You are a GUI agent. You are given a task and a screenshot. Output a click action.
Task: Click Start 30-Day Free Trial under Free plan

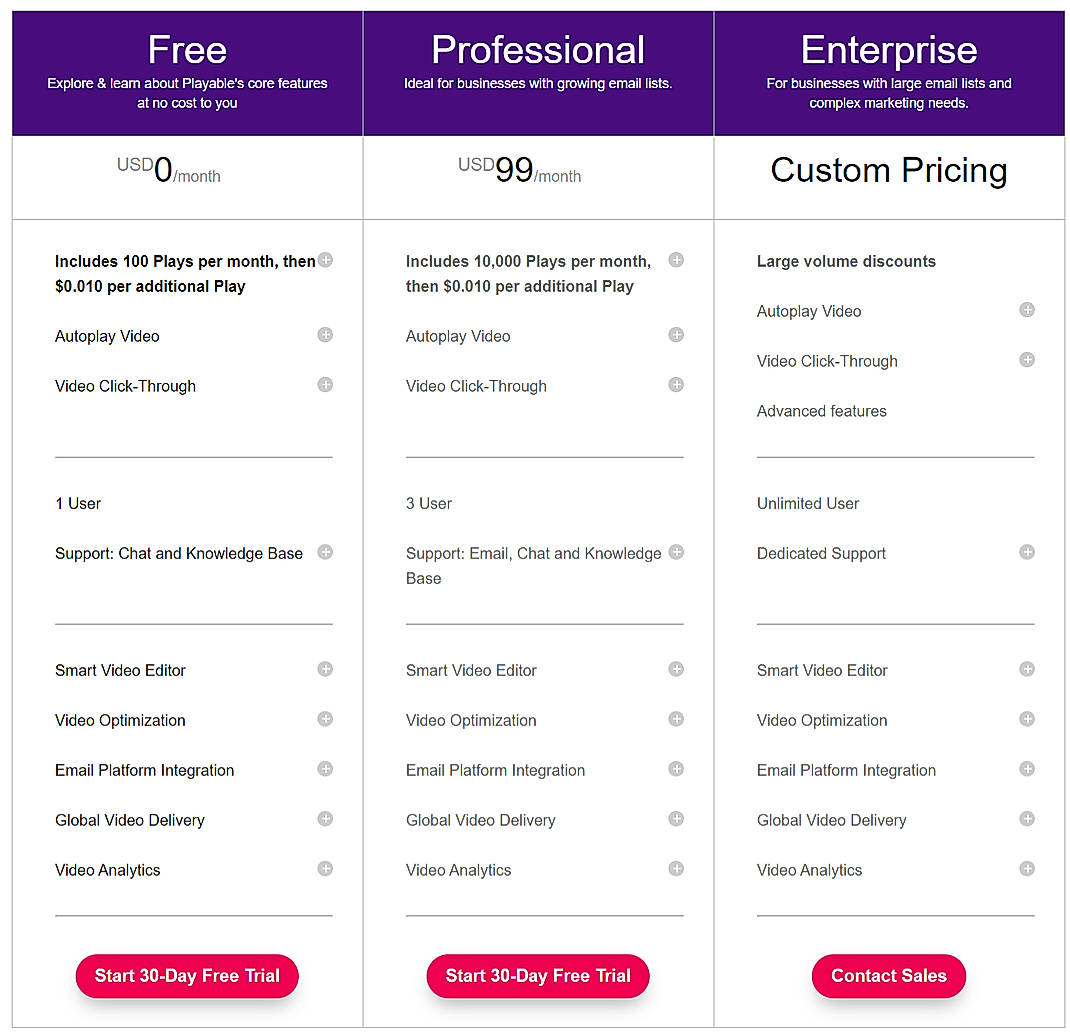click(x=186, y=976)
